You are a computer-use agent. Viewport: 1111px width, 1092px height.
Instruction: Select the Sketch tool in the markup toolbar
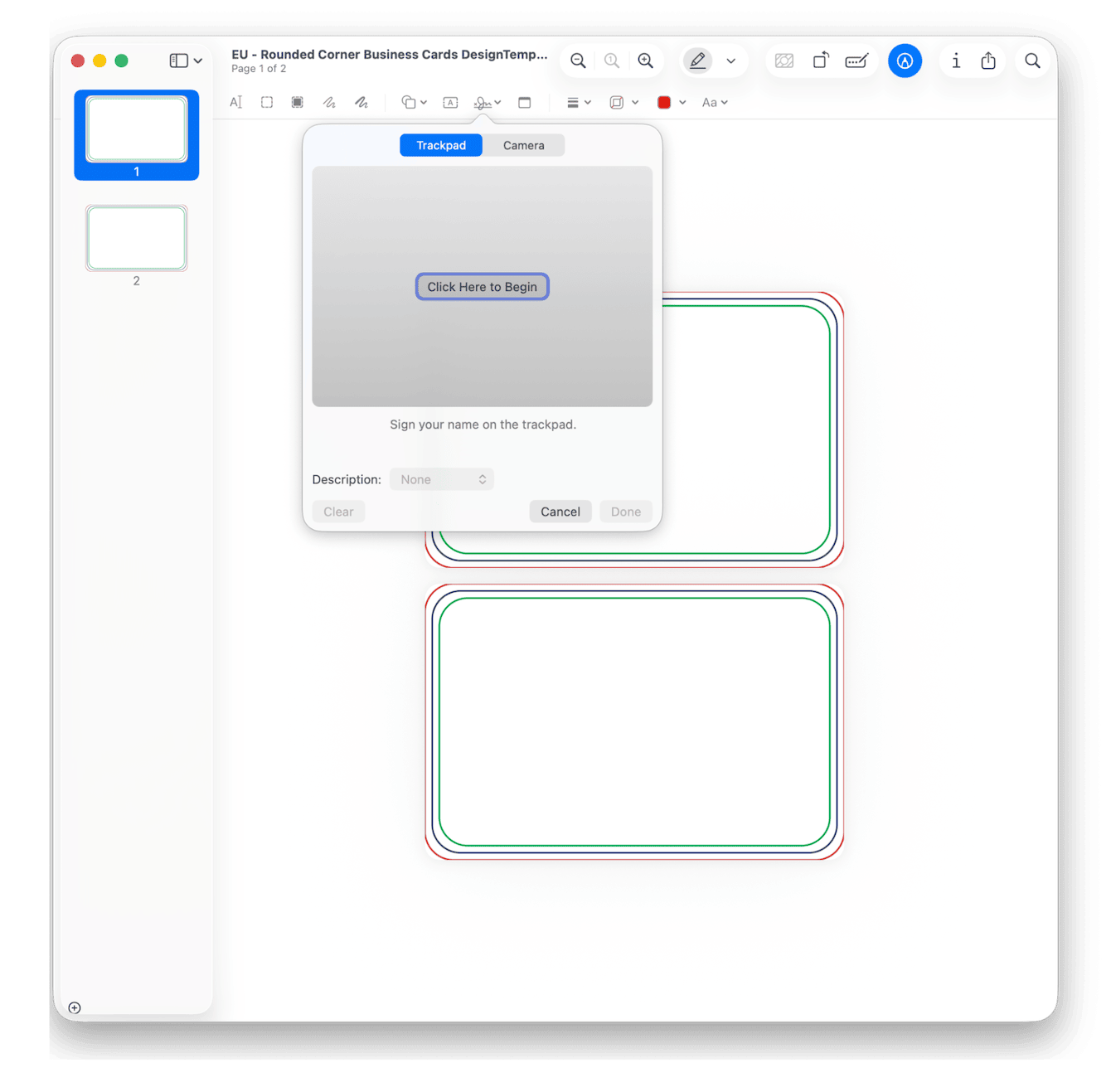coord(329,101)
